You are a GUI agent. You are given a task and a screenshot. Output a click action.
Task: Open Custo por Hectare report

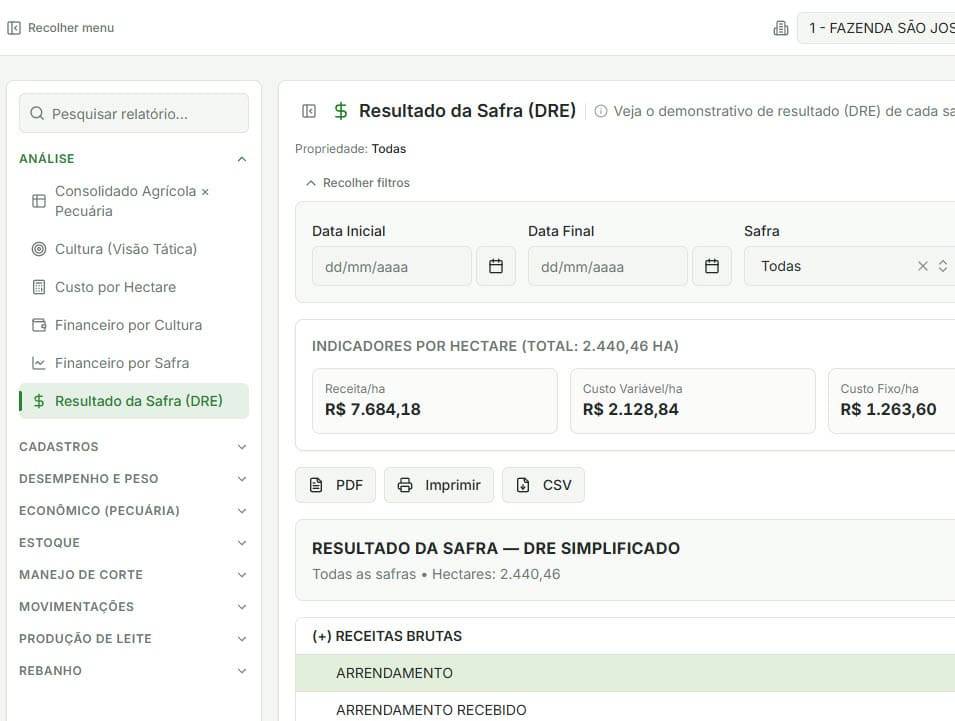(133, 287)
